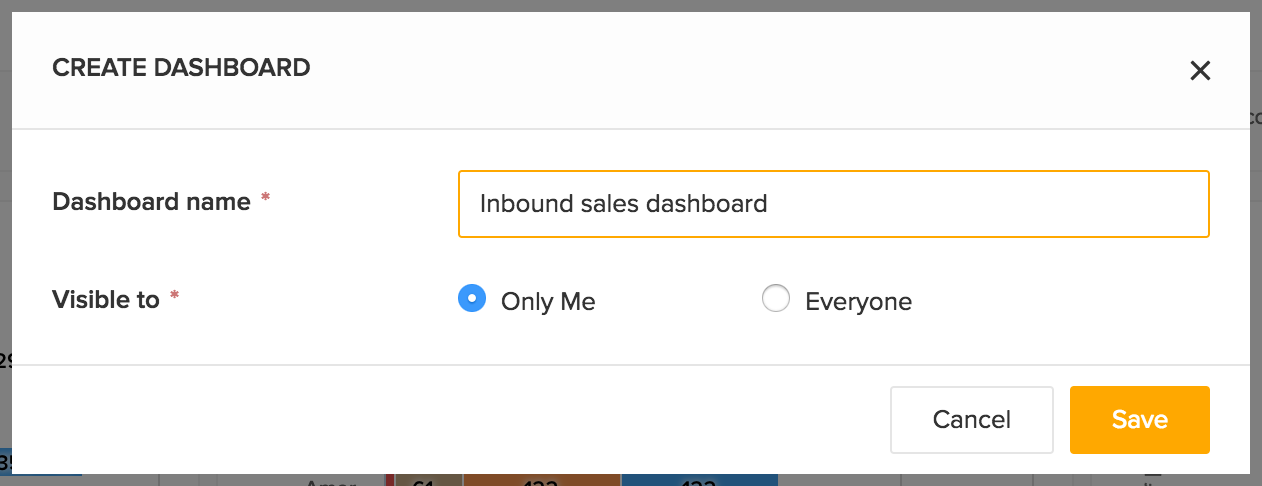Click the "Only Me" option label
This screenshot has height=486, width=1262.
pyautogui.click(x=548, y=302)
